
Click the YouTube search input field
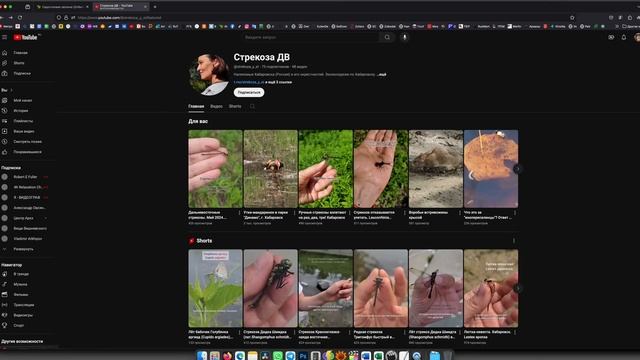point(310,37)
